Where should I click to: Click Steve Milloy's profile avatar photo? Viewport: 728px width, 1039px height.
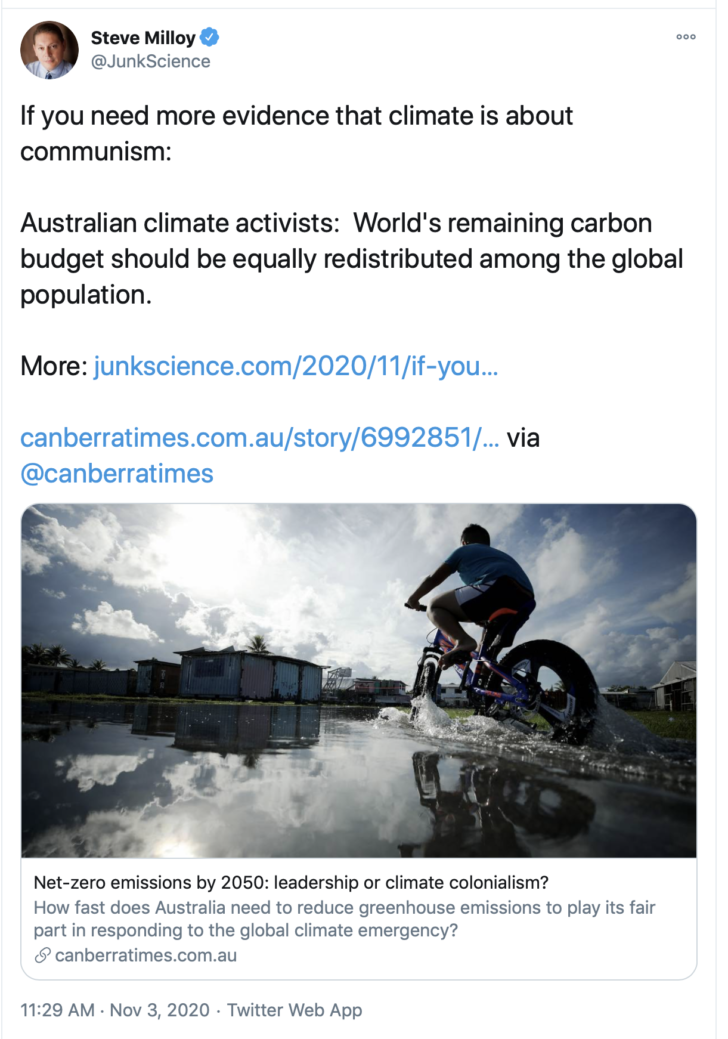tap(50, 50)
